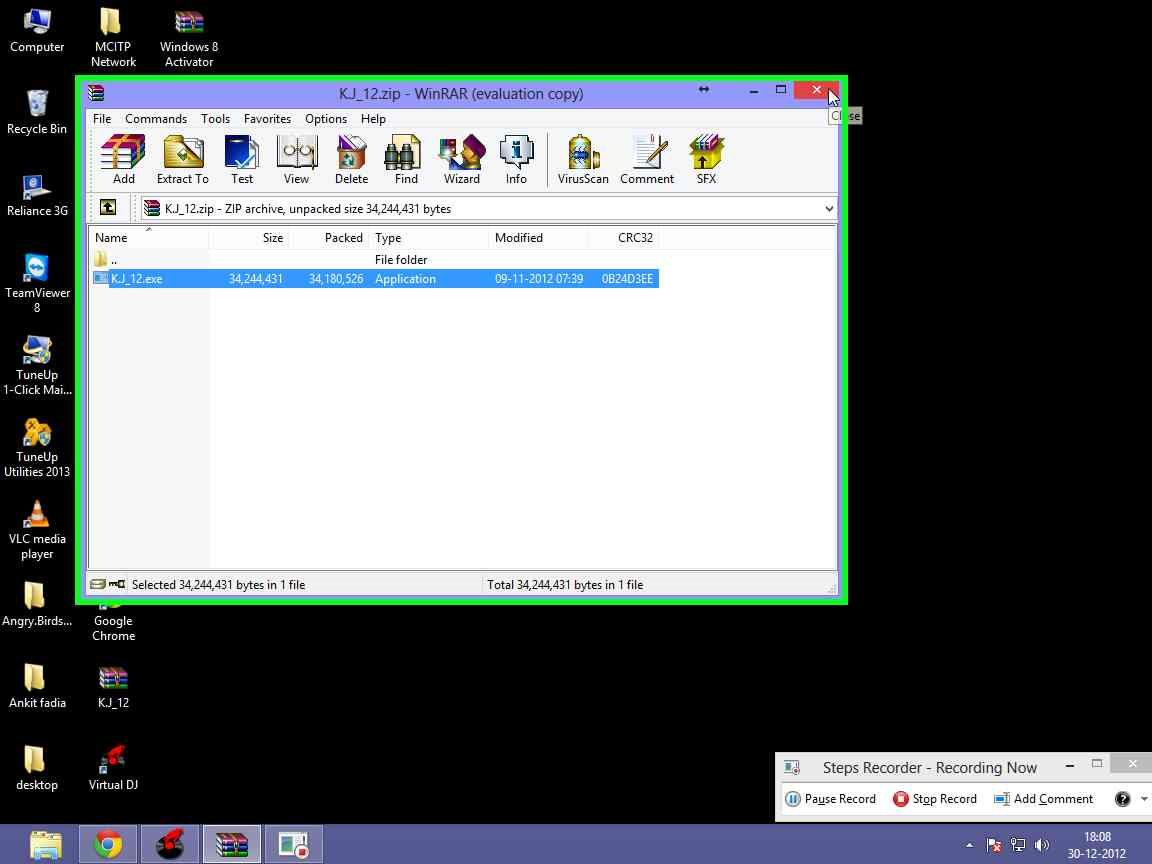The width and height of the screenshot is (1152, 864).
Task: Open Windows 8 Activator desktop icon
Action: tap(189, 38)
